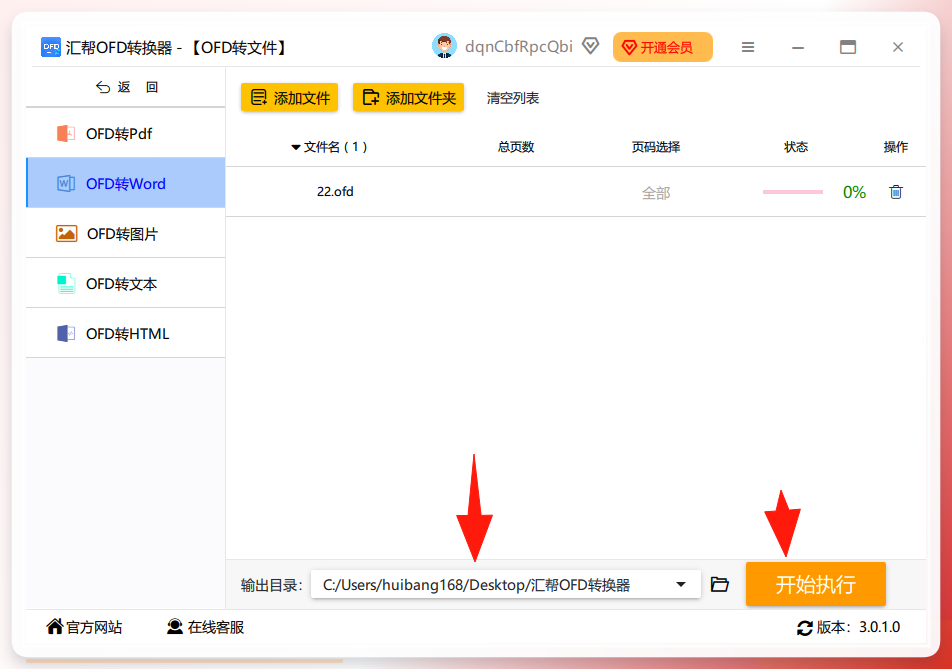Viewport: 952px width, 669px height.
Task: Select the 22.ofd file row
Action: pyautogui.click(x=576, y=192)
